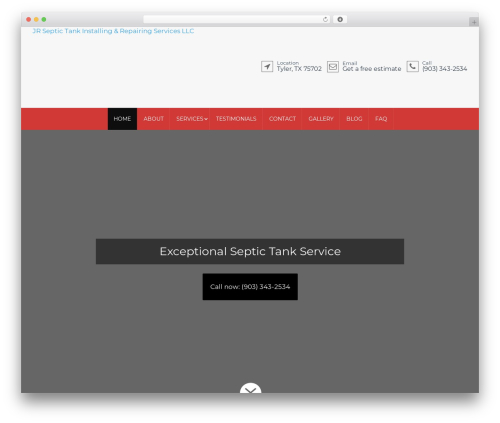The width and height of the screenshot is (500, 423).
Task: Click the browser reload icon
Action: click(x=325, y=19)
